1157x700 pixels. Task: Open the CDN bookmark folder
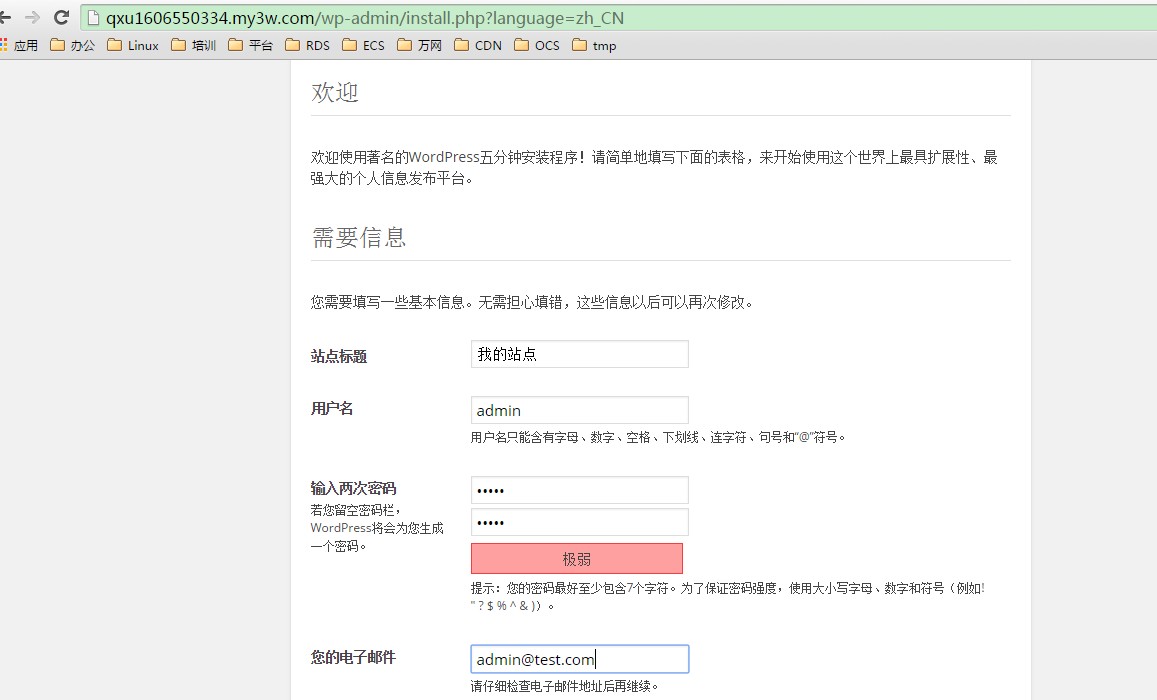click(x=477, y=45)
